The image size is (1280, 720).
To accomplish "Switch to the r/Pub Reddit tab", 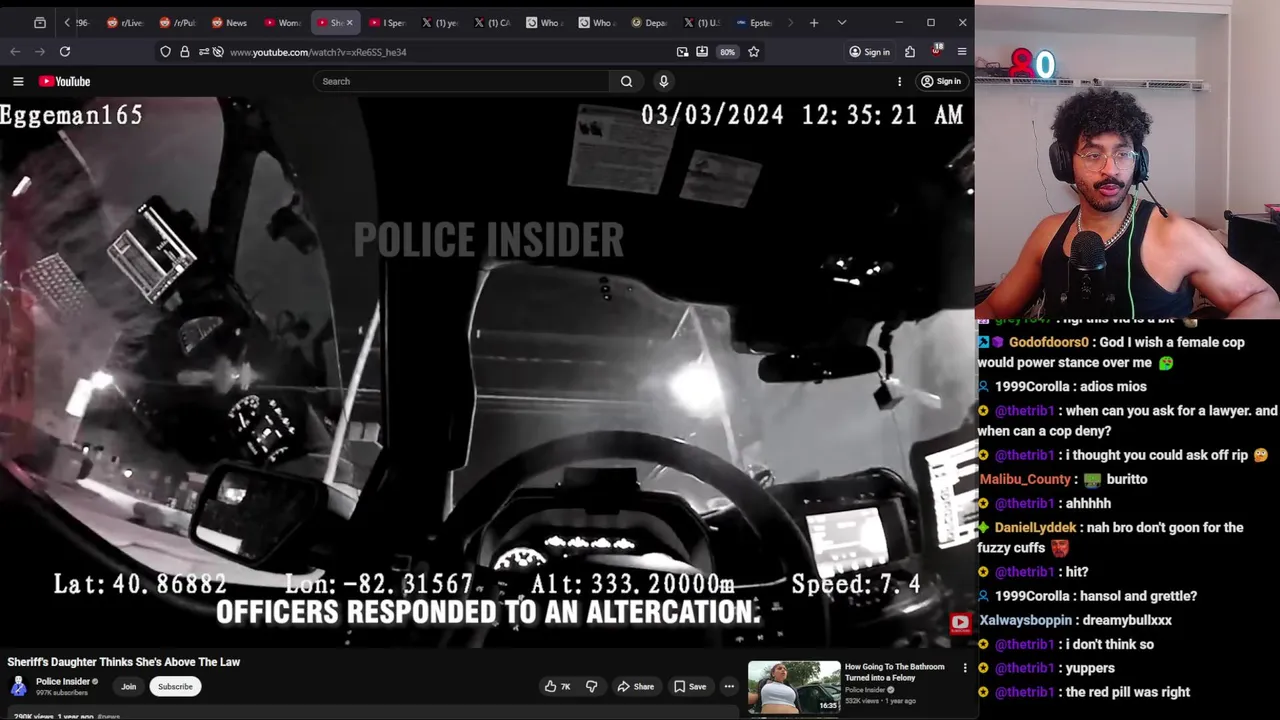I will [x=177, y=22].
